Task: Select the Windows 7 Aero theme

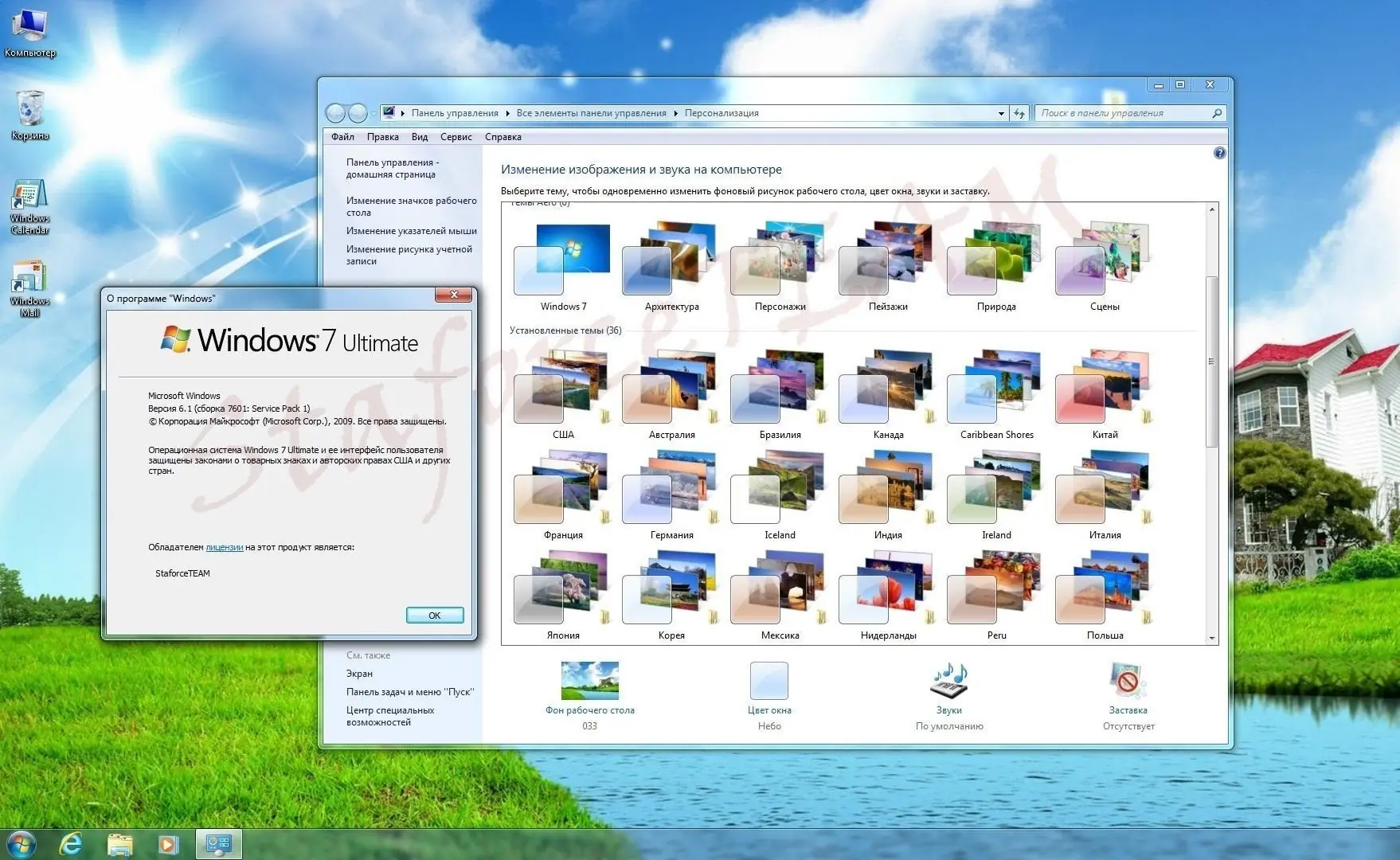Action: 563,267
